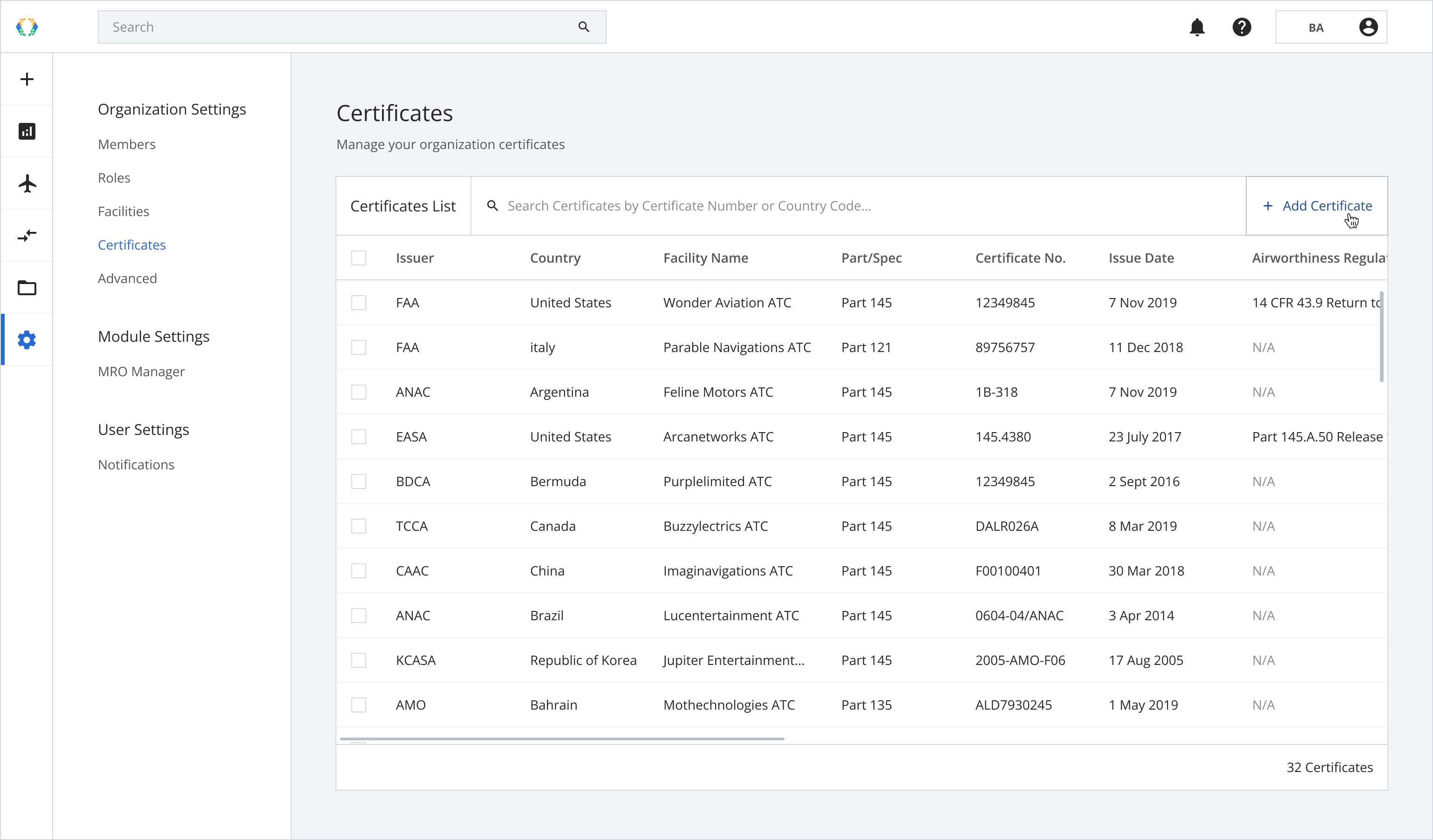The height and width of the screenshot is (840, 1433).
Task: Open Members settings
Action: click(126, 144)
